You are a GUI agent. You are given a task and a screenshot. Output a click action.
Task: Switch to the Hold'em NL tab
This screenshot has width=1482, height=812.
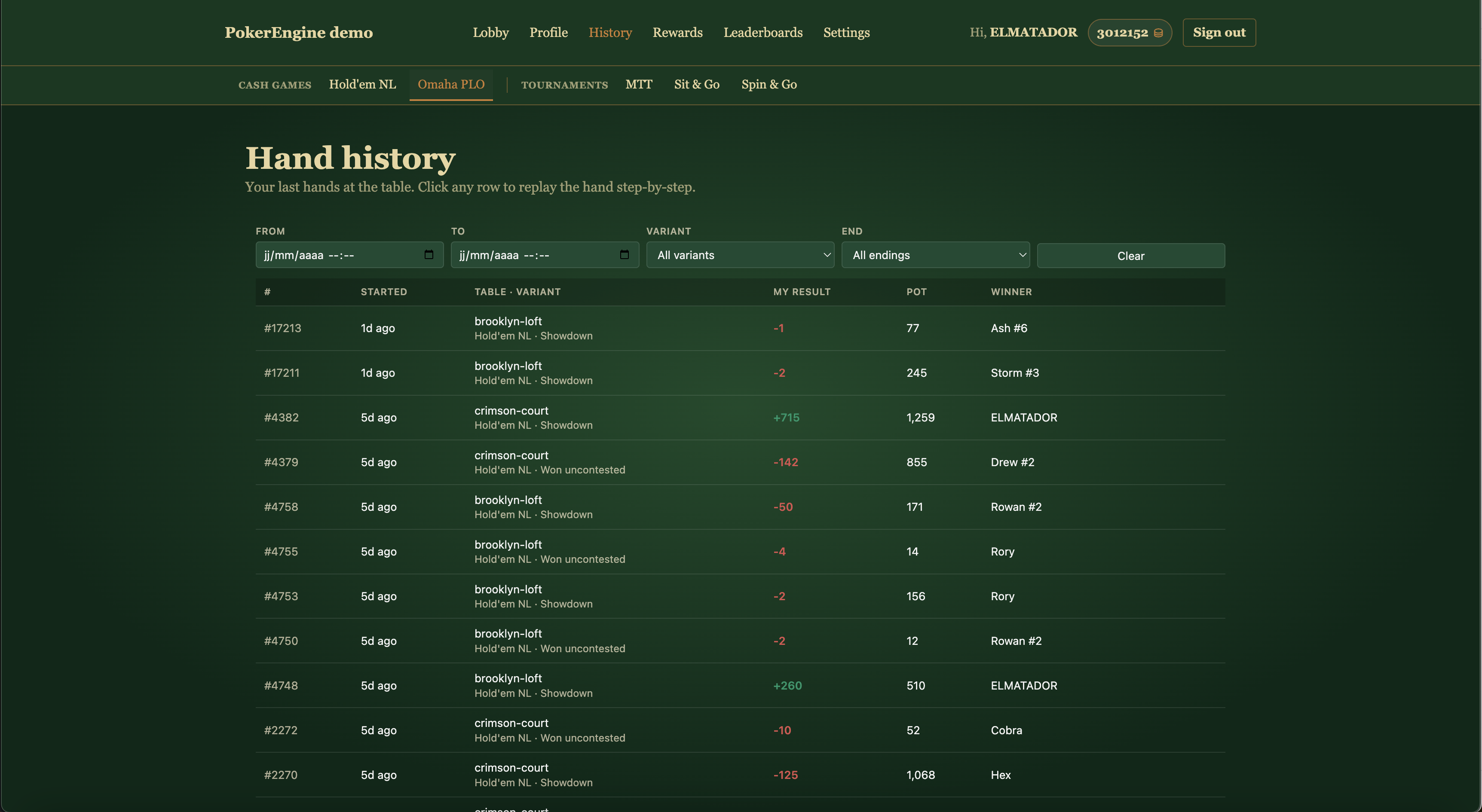point(362,84)
